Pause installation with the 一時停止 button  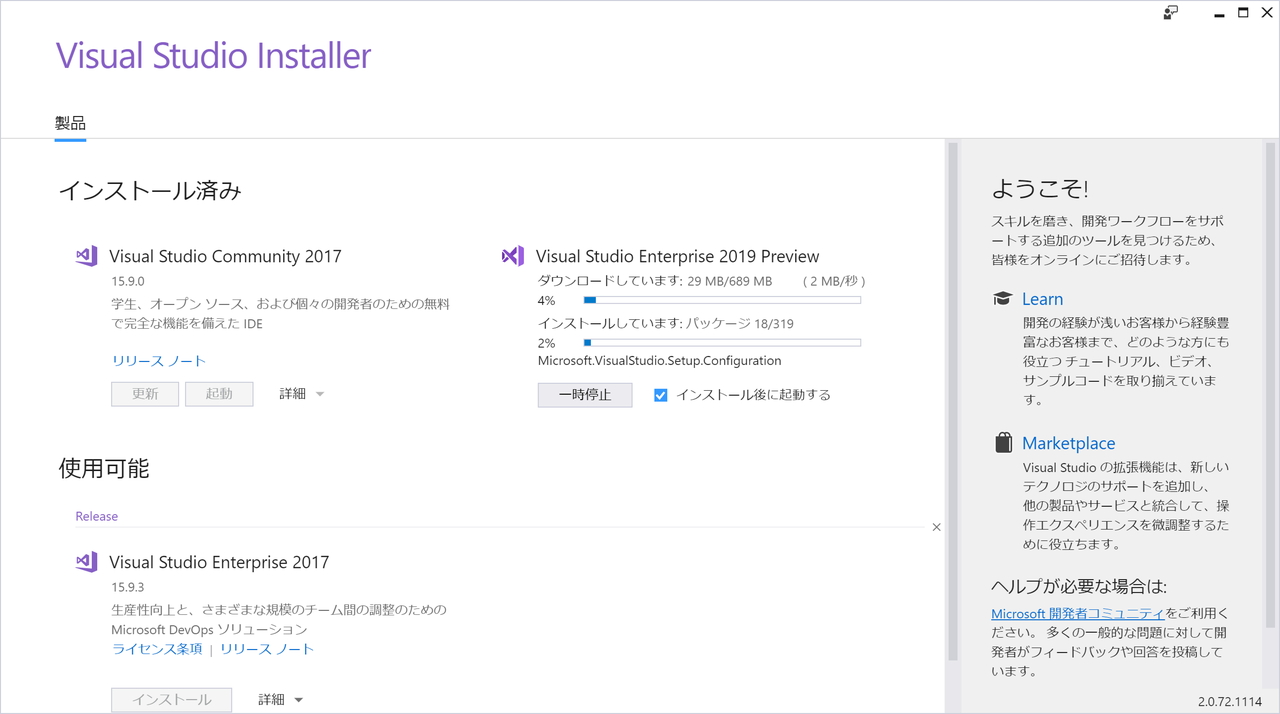pyautogui.click(x=584, y=395)
